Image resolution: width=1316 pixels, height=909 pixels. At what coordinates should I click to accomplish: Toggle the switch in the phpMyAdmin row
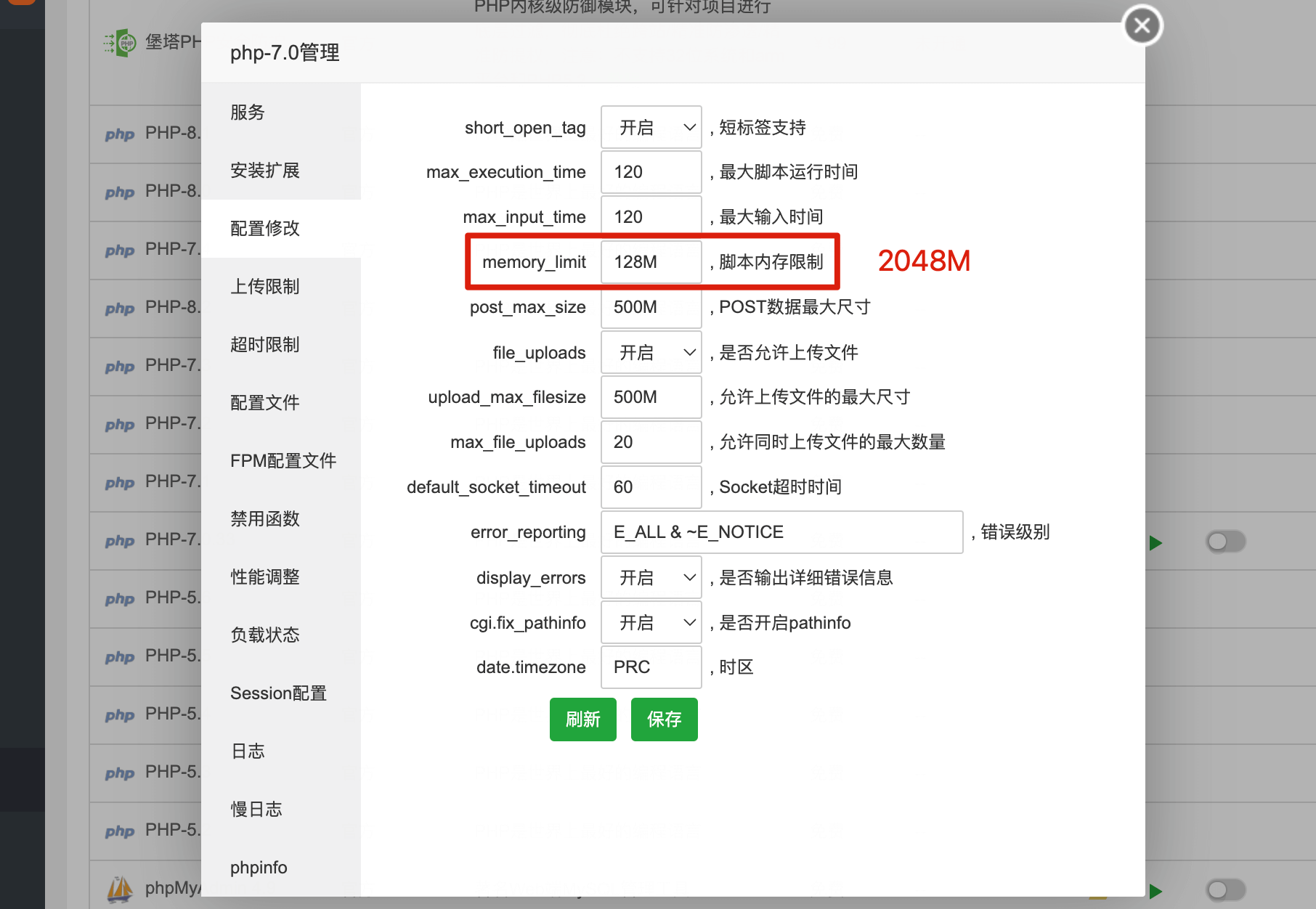coord(1226,889)
